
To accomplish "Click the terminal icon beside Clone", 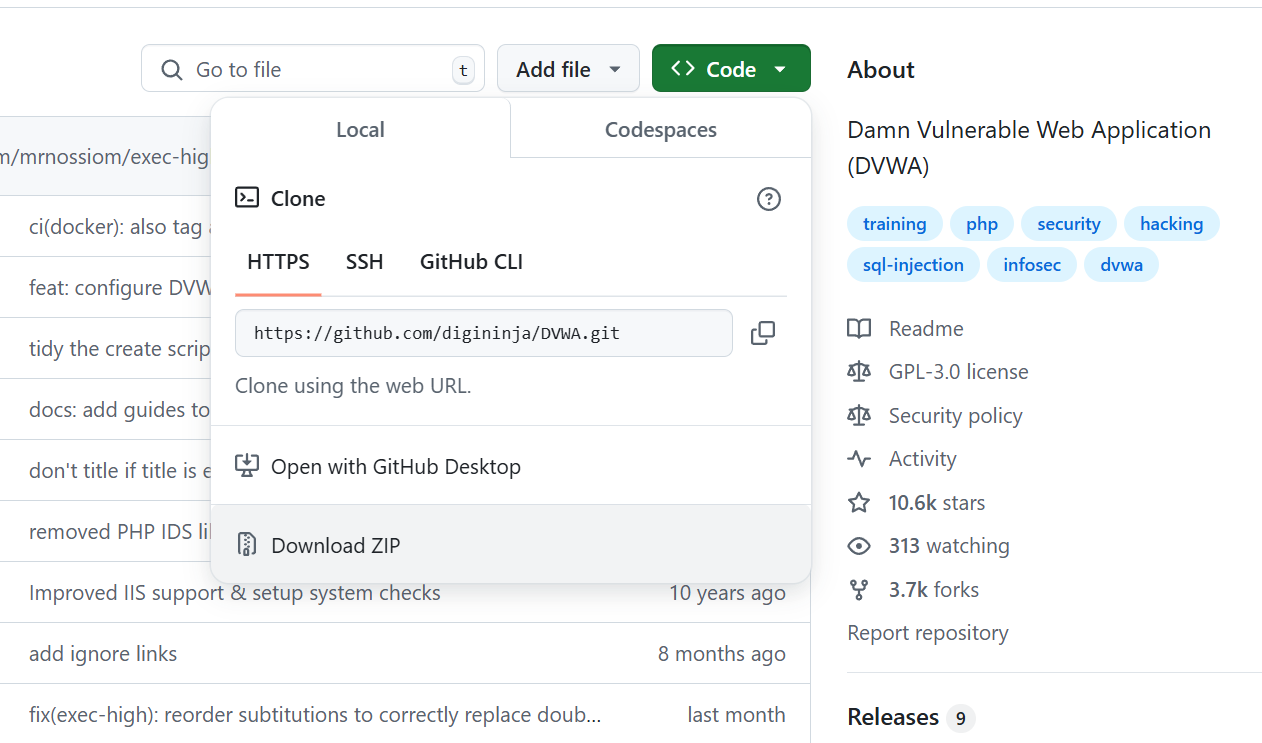I will pos(247,198).
